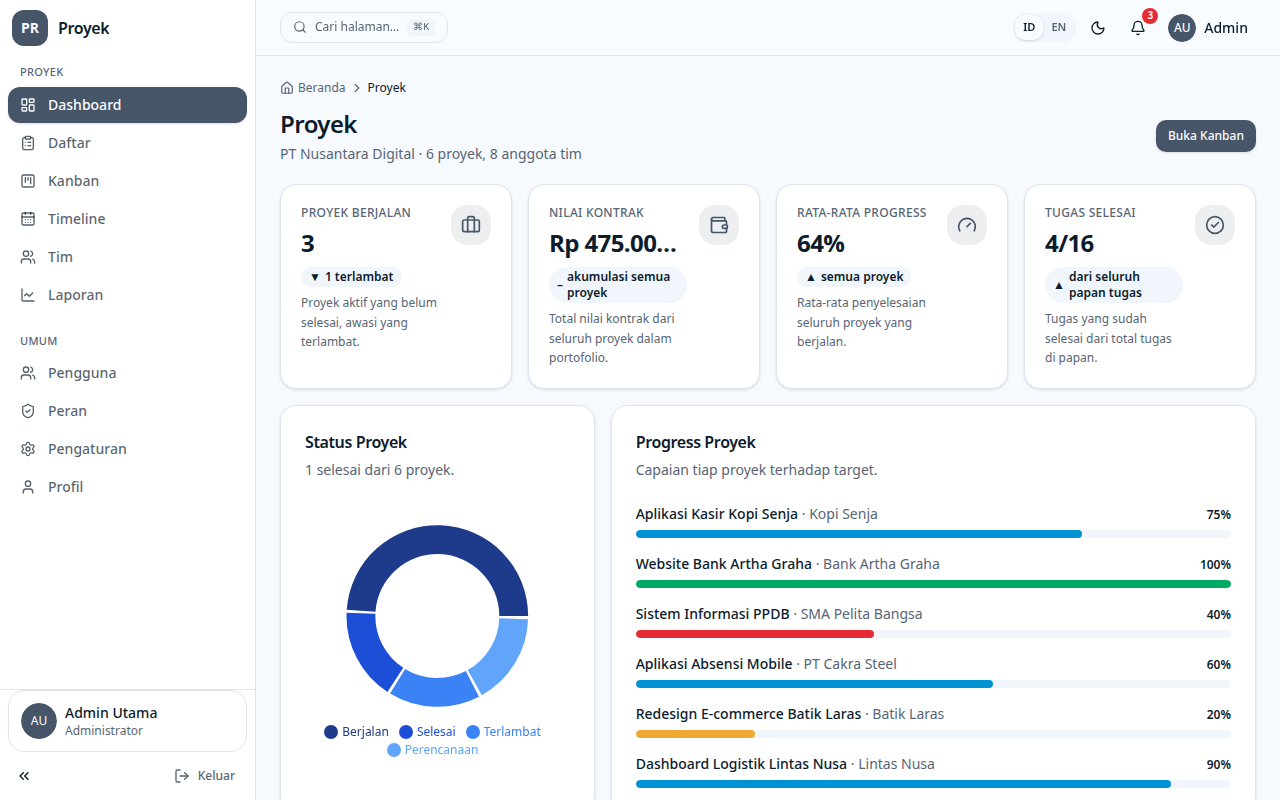Click the "dari seluruh papan tugas" badge
This screenshot has width=1280, height=800.
tap(1114, 285)
